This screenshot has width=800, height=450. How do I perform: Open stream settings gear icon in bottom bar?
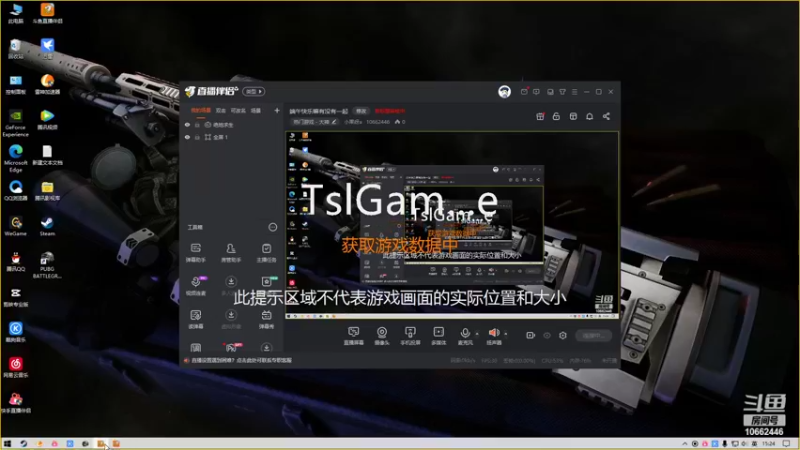click(x=563, y=335)
